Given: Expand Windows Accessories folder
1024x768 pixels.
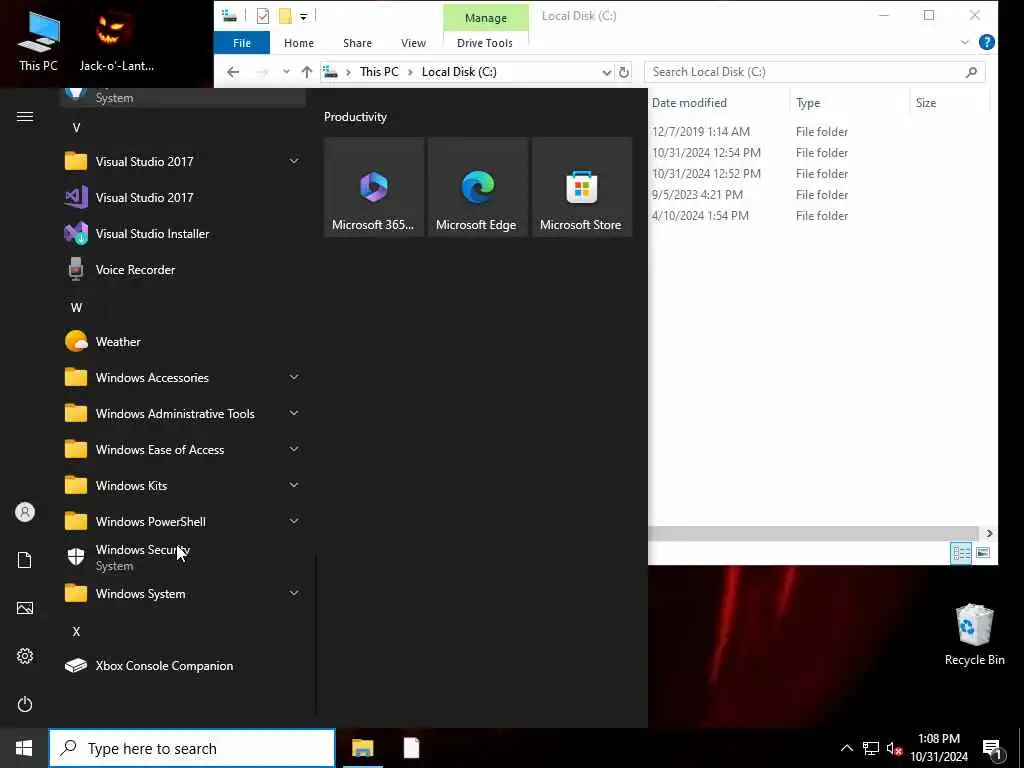Looking at the screenshot, I should [x=294, y=377].
